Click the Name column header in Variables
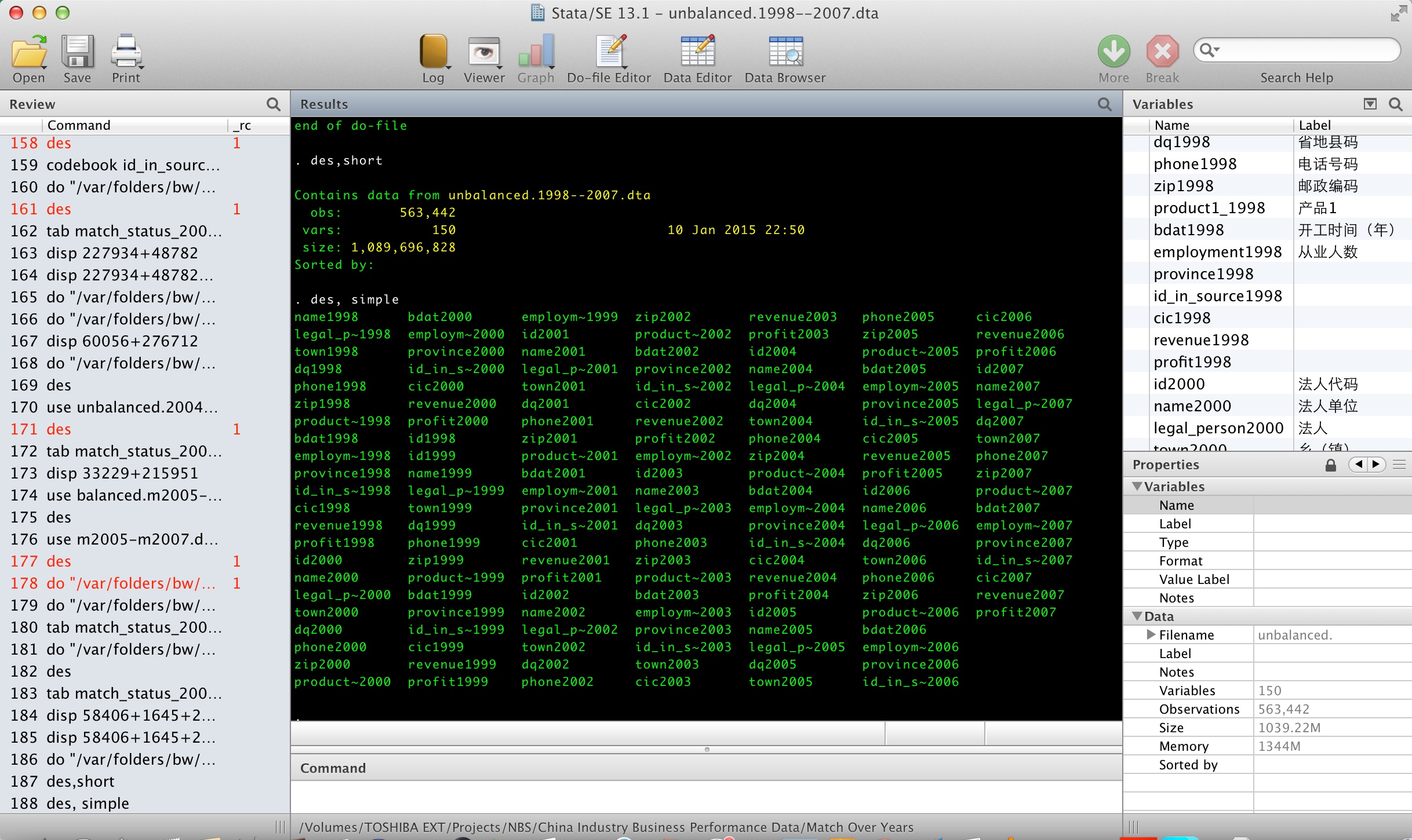This screenshot has height=840, width=1412. (1221, 125)
